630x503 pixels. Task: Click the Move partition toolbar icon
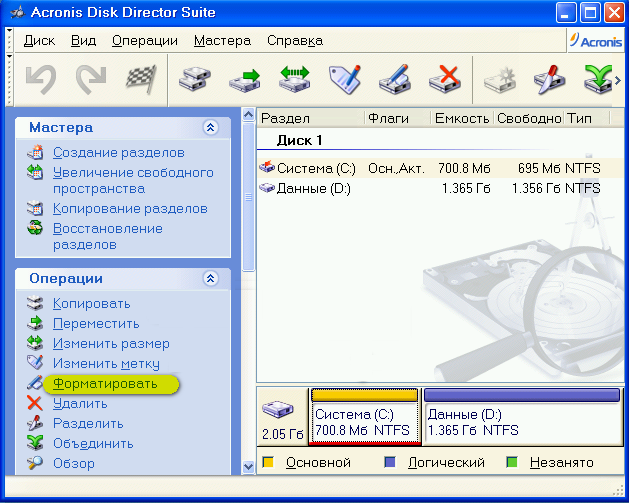[245, 80]
